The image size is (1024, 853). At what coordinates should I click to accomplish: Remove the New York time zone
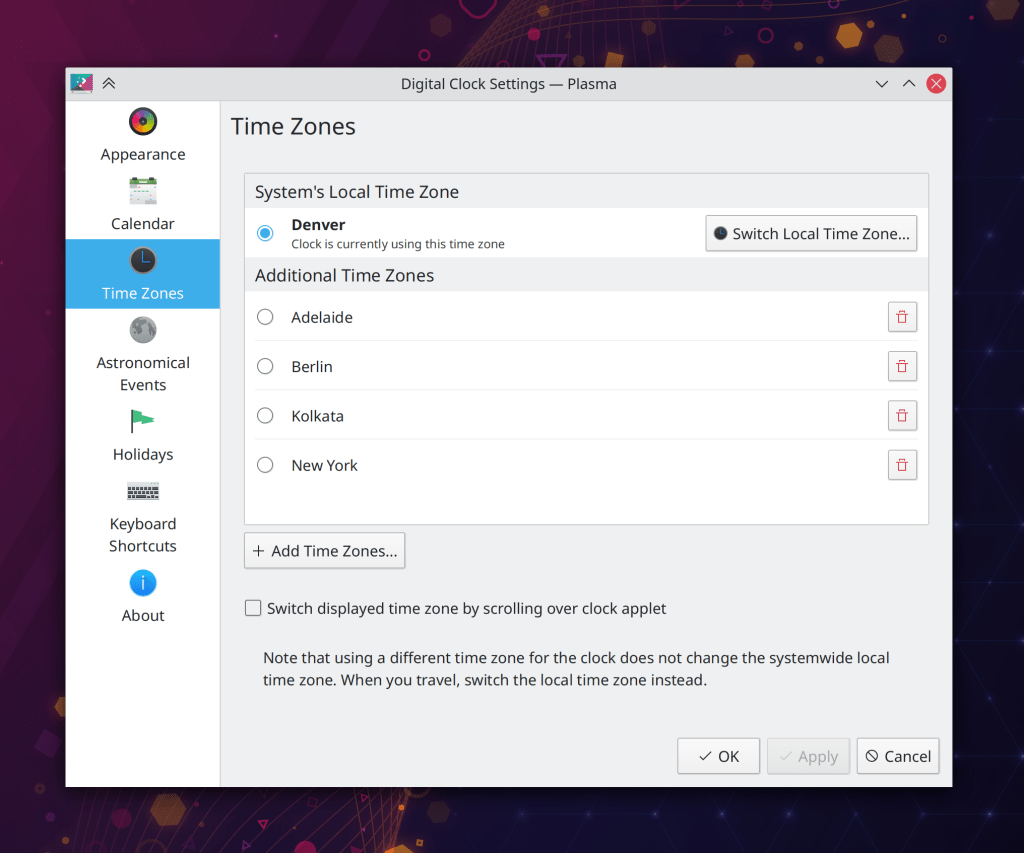click(x=902, y=465)
